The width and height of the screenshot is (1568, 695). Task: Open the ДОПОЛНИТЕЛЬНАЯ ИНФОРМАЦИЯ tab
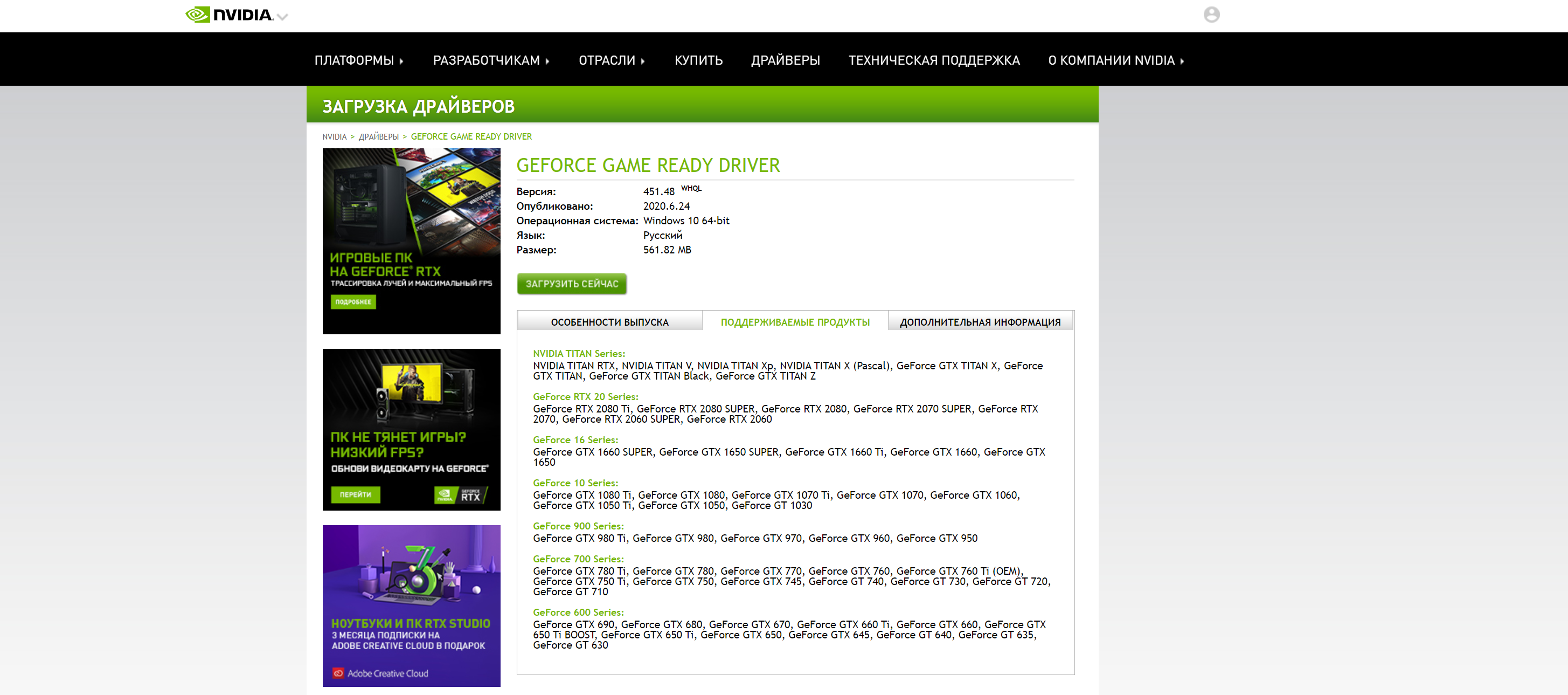[x=980, y=321]
